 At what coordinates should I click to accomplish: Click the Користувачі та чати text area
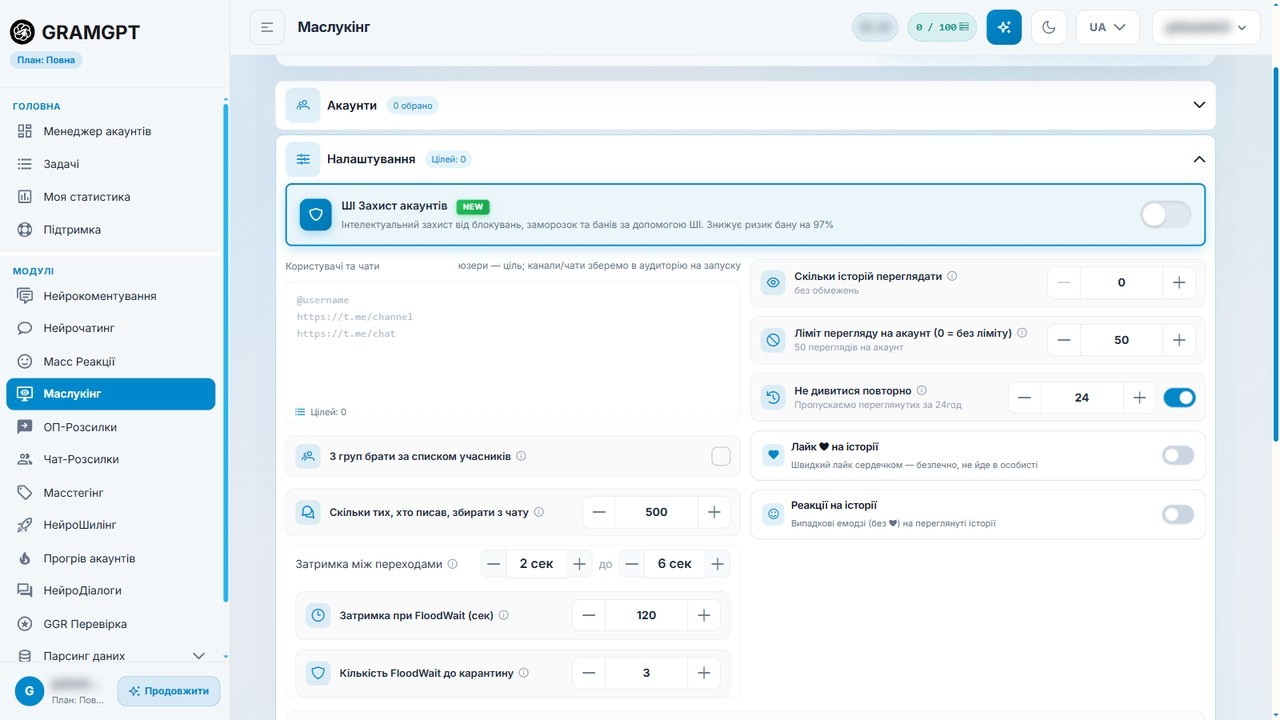coord(513,351)
